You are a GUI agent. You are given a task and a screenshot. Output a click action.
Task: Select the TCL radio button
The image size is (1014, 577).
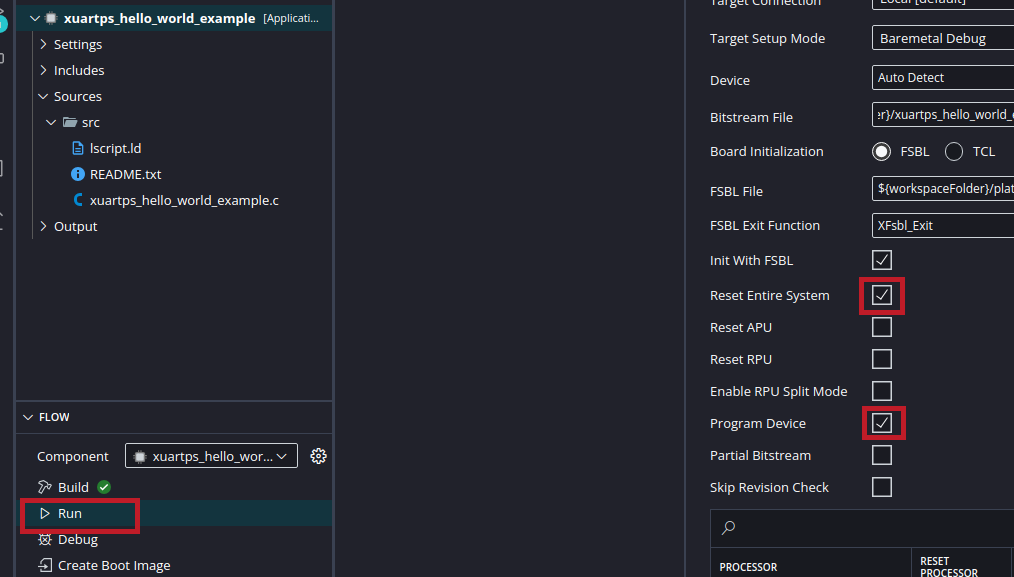(954, 152)
